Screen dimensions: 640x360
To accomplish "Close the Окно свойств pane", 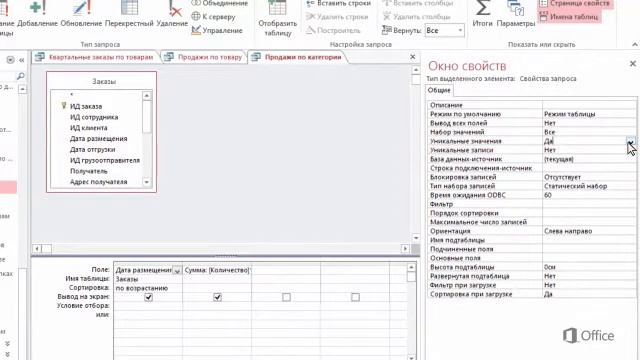I will click(633, 64).
